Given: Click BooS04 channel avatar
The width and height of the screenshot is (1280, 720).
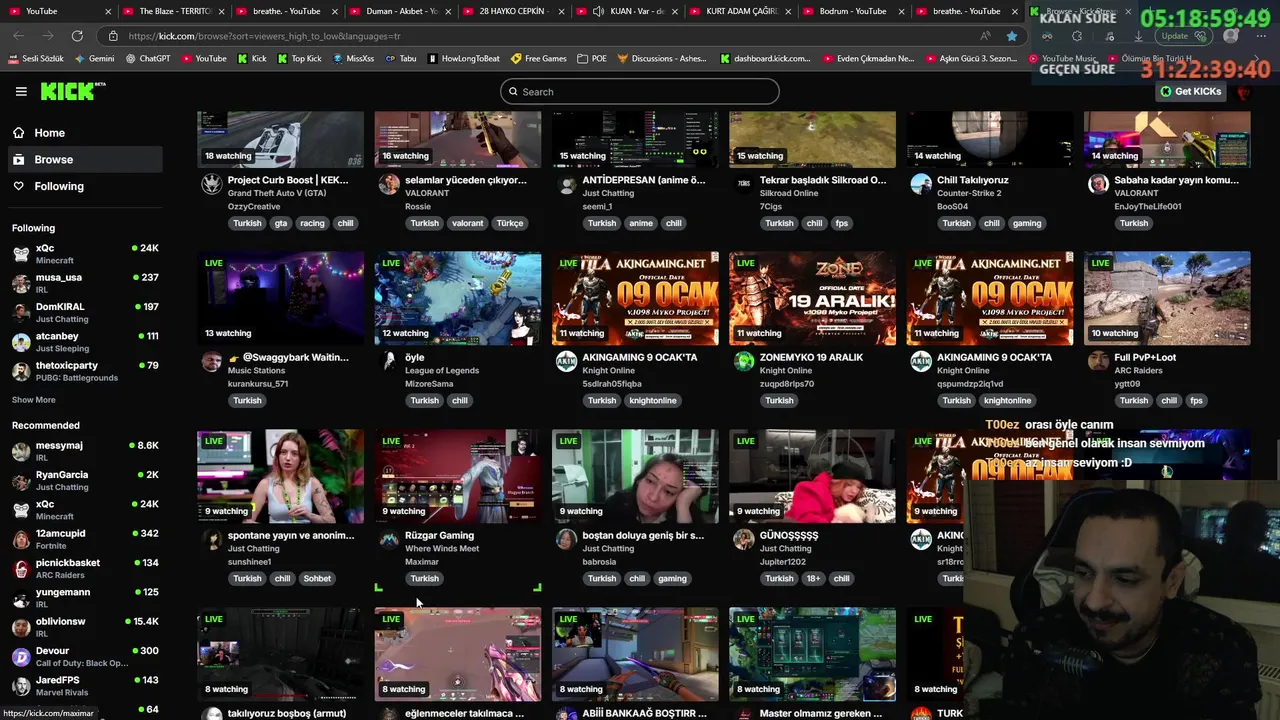Looking at the screenshot, I should click(x=921, y=184).
